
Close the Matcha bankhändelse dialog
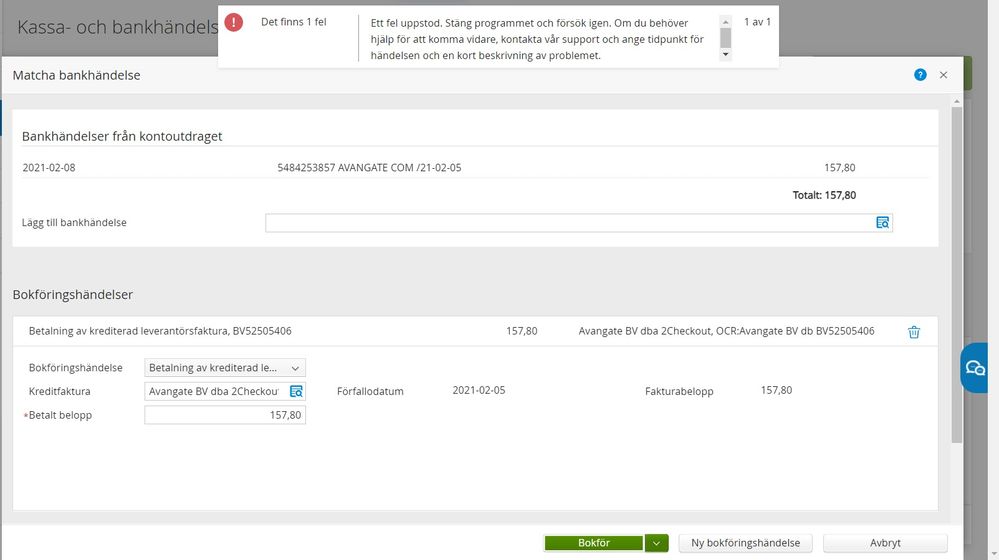tap(944, 75)
